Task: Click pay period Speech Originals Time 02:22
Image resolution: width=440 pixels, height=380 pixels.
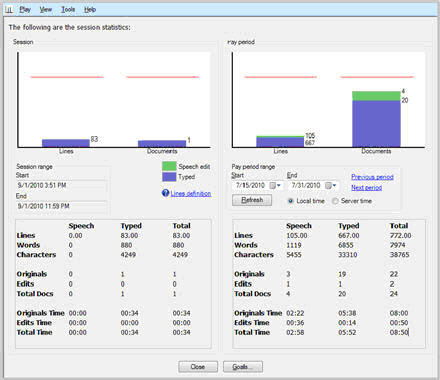Action: click(295, 313)
